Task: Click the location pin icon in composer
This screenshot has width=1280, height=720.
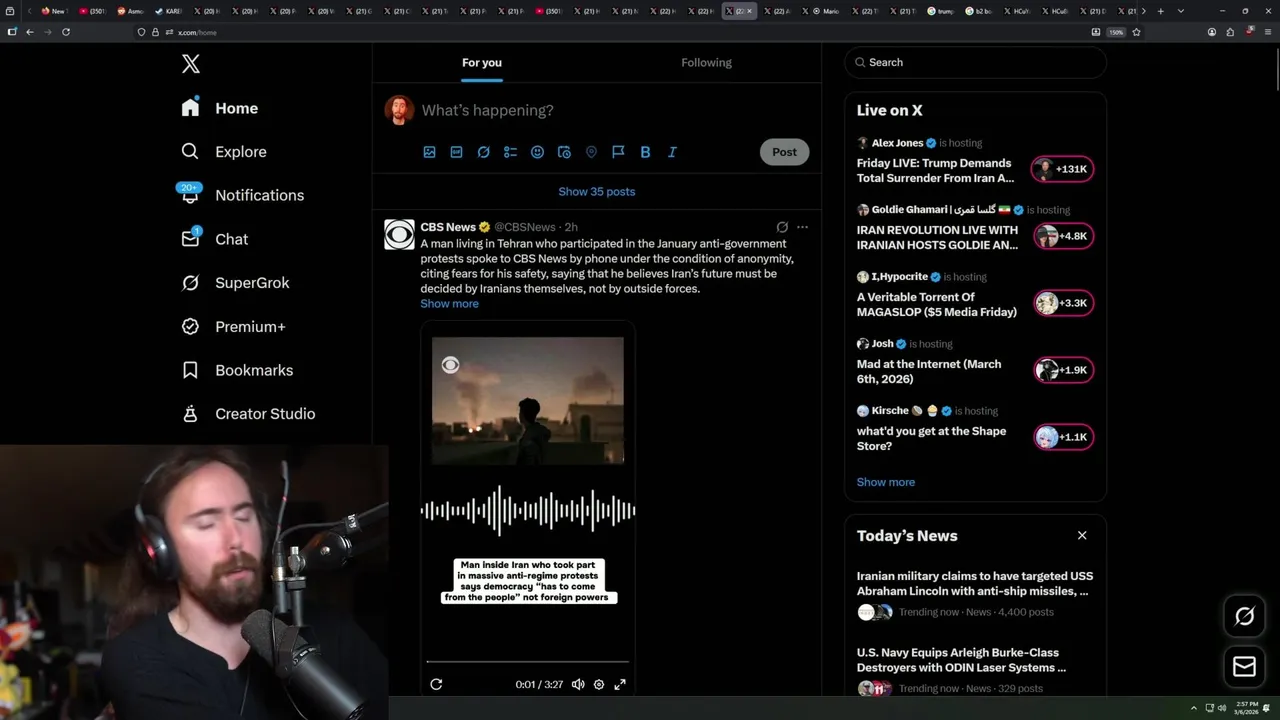Action: click(591, 152)
